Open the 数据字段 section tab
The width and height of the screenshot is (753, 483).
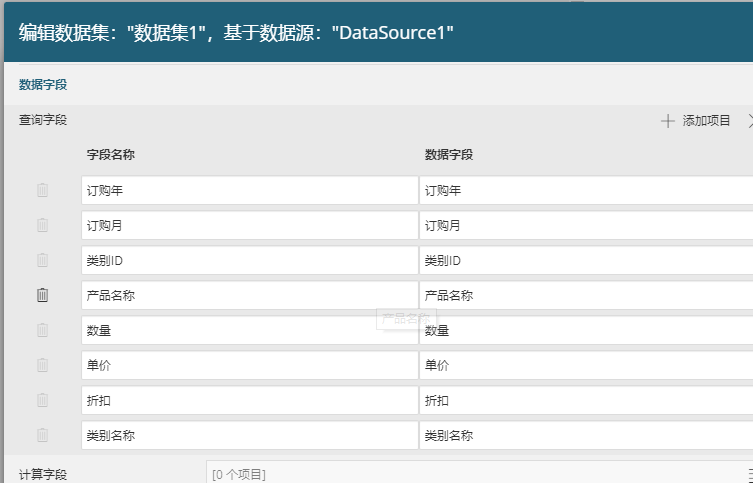43,85
